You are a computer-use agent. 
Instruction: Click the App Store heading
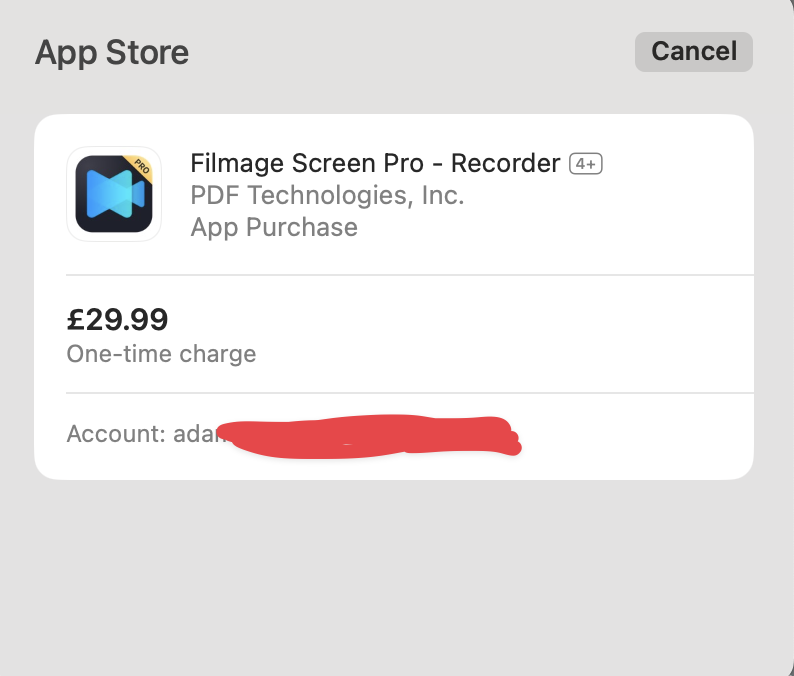[111, 52]
